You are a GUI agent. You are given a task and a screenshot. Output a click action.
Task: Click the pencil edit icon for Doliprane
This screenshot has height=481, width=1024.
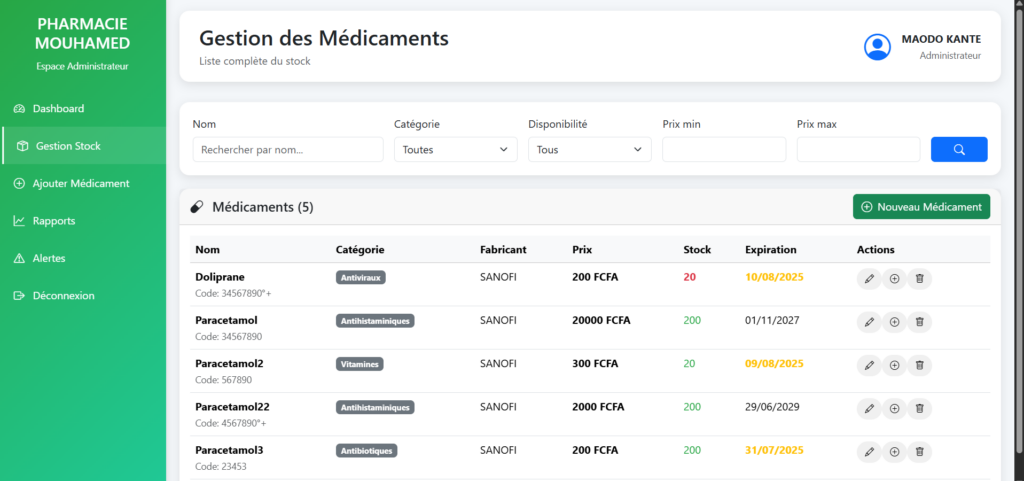click(x=869, y=279)
